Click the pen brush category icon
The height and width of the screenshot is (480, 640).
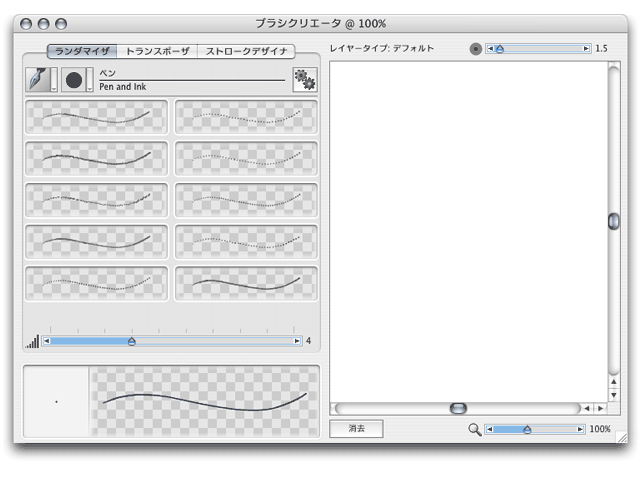click(x=37, y=80)
